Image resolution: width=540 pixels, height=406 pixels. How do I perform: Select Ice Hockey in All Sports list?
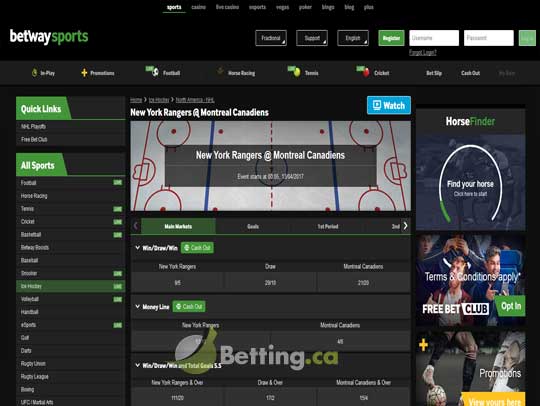click(x=71, y=286)
